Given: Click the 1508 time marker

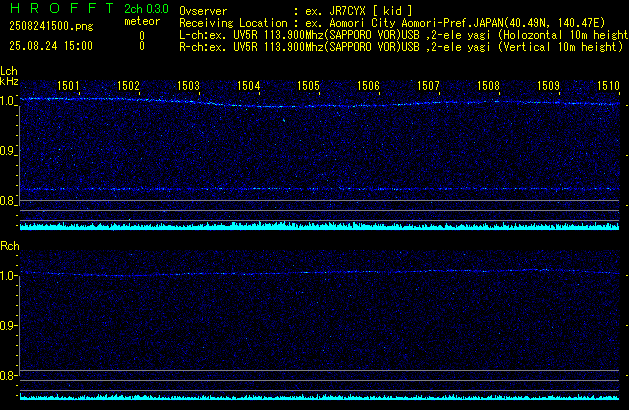Looking at the screenshot, I should 488,86.
